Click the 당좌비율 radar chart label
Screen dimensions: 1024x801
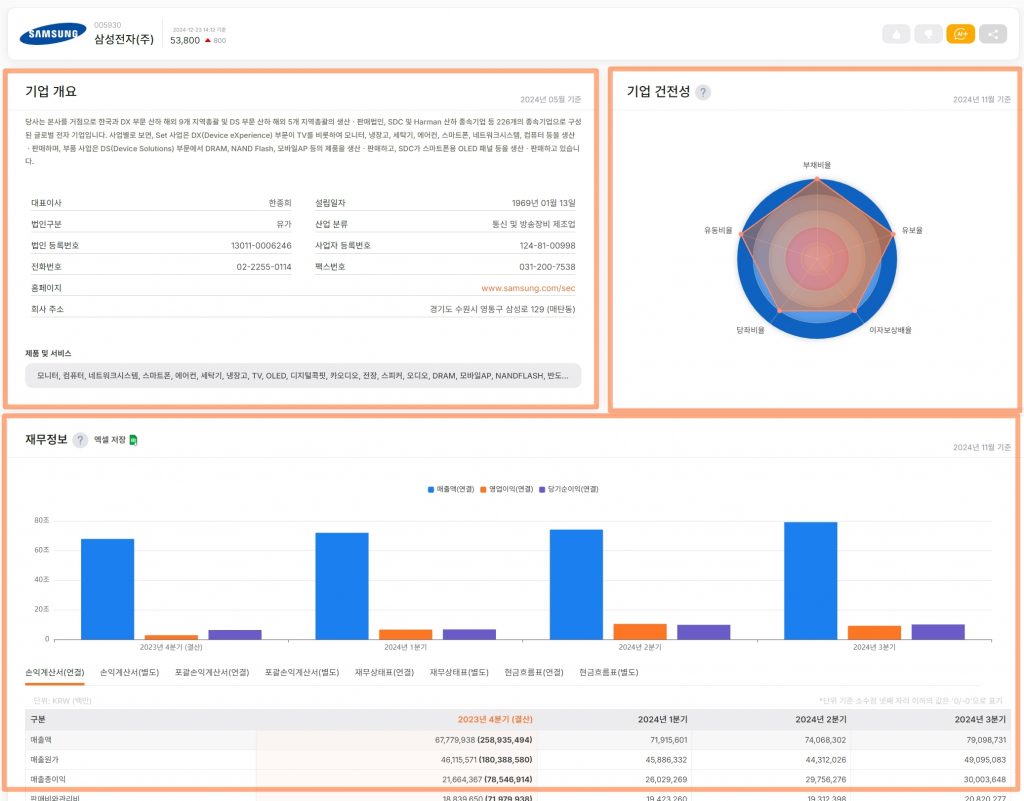coord(750,330)
